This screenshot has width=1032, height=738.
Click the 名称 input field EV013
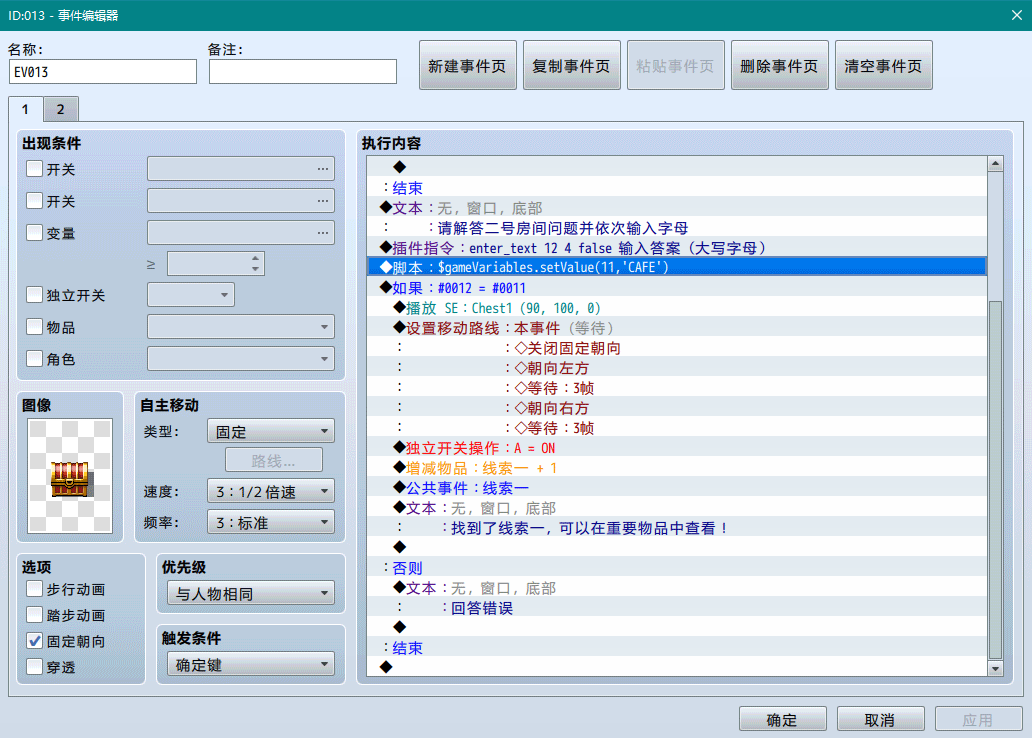click(102, 72)
